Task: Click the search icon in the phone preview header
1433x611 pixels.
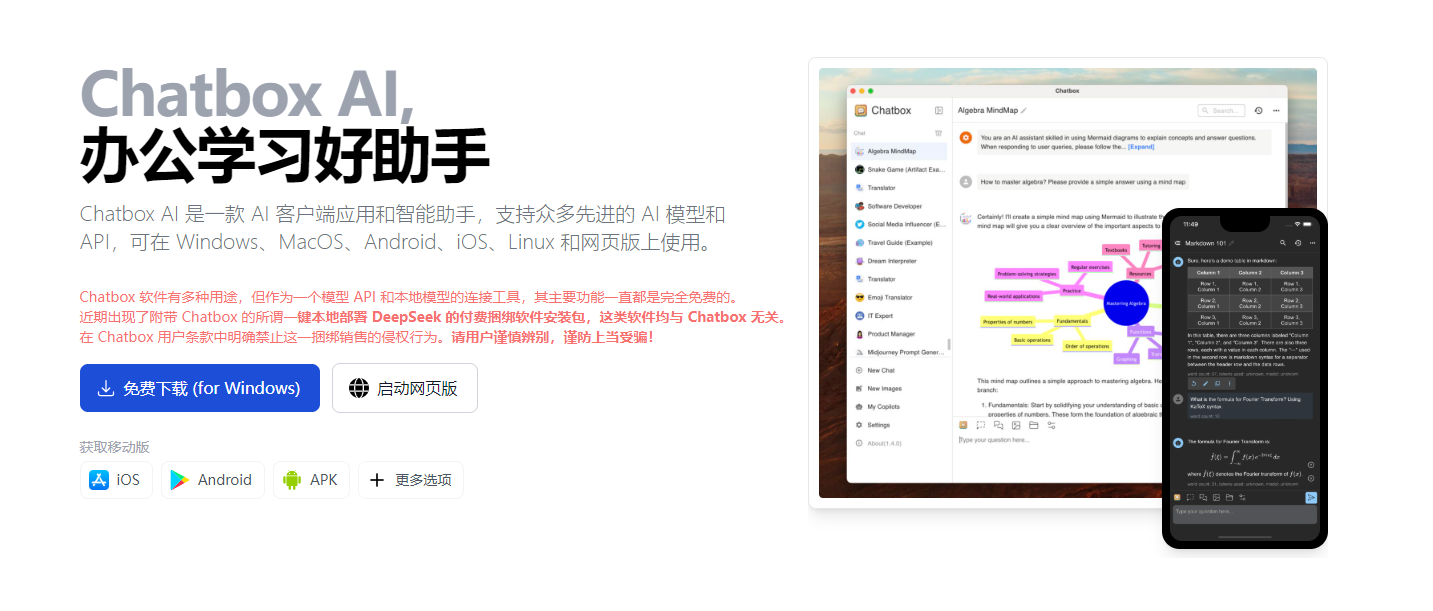Action: (1283, 243)
